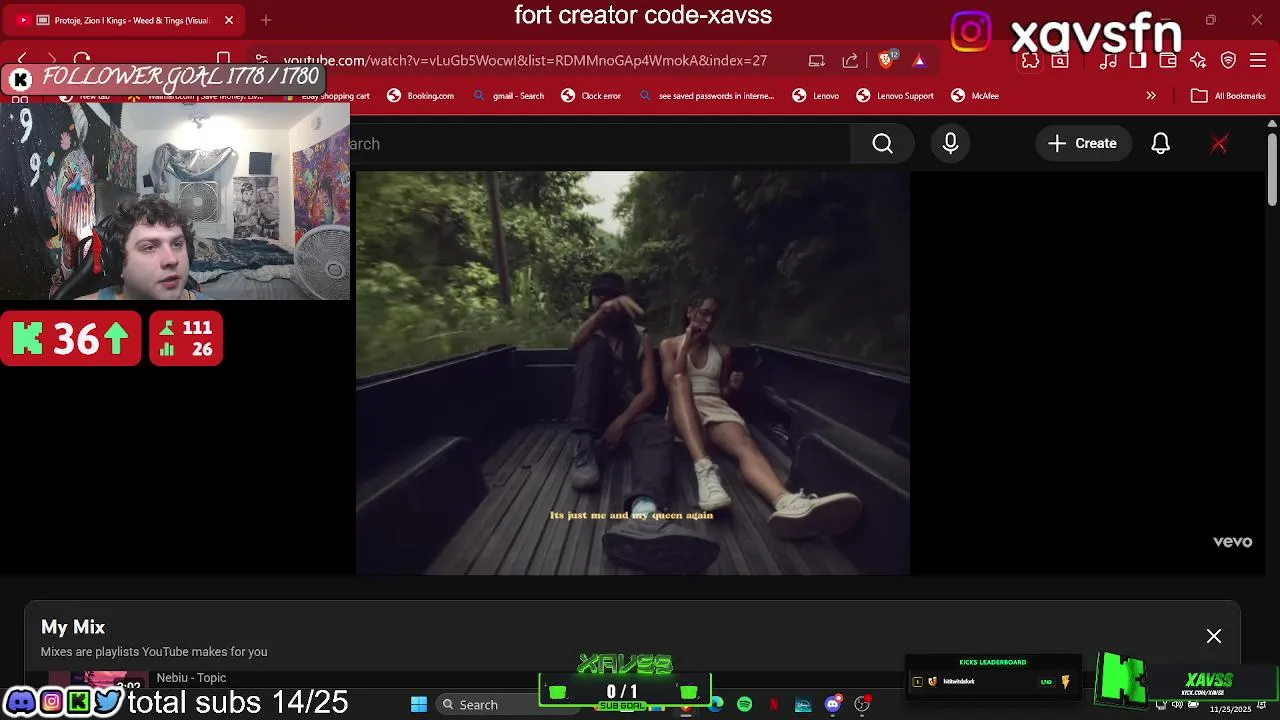The height and width of the screenshot is (720, 1280).
Task: Click the music video player
Action: click(x=633, y=373)
